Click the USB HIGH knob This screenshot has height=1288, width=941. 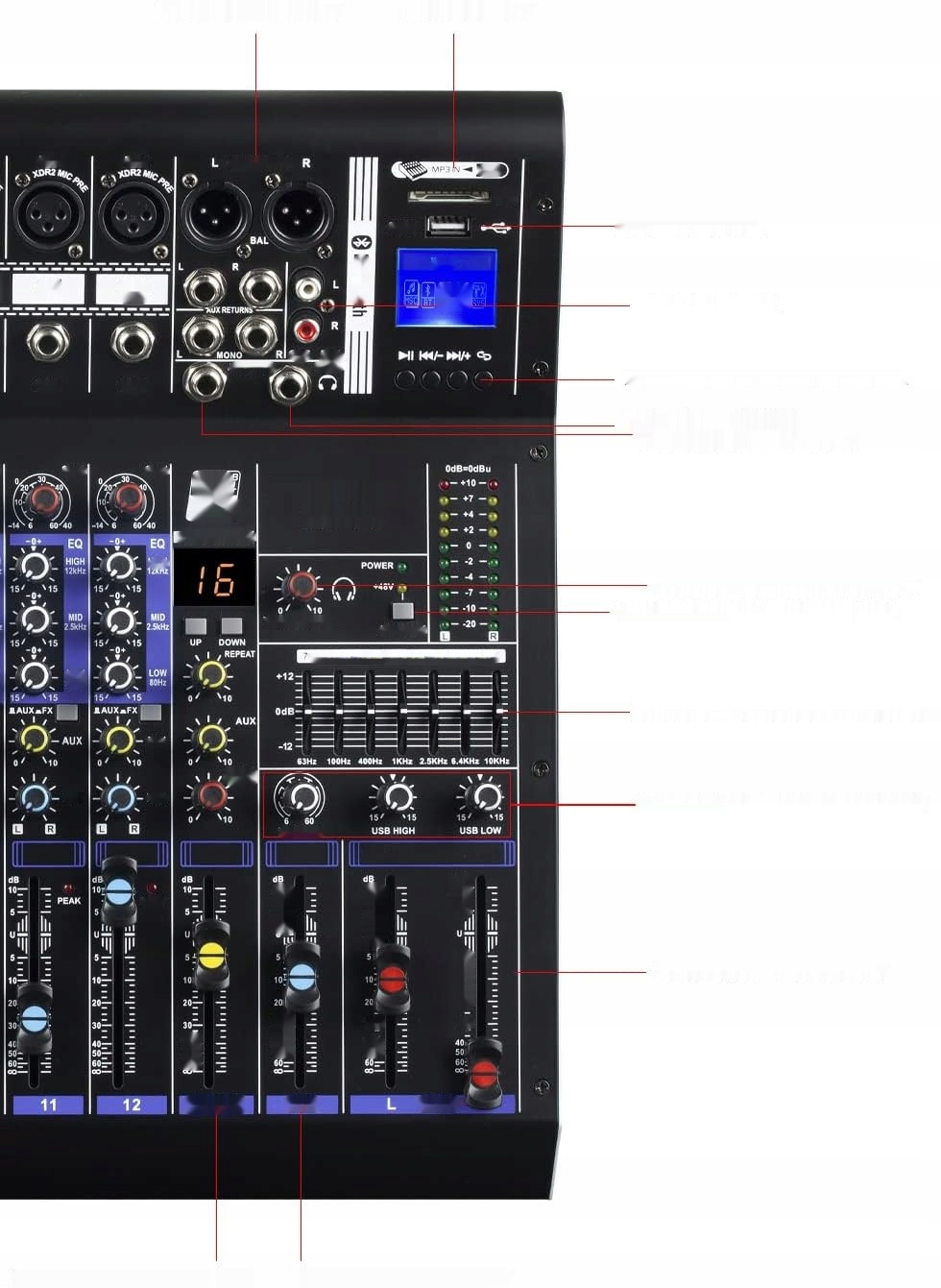tap(395, 797)
